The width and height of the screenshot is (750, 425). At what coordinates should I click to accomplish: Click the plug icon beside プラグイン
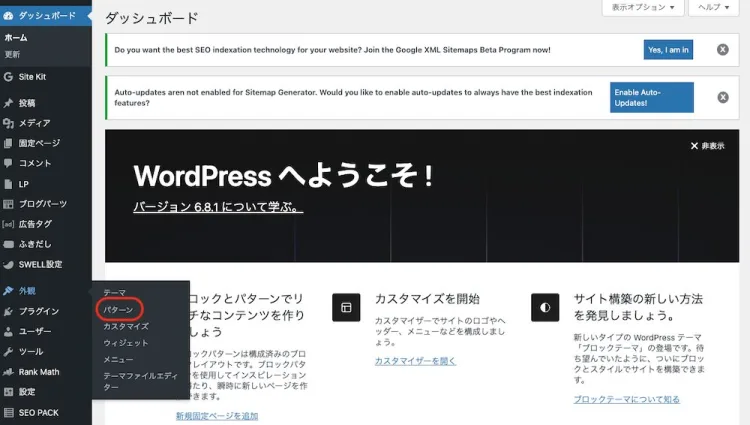[8, 311]
